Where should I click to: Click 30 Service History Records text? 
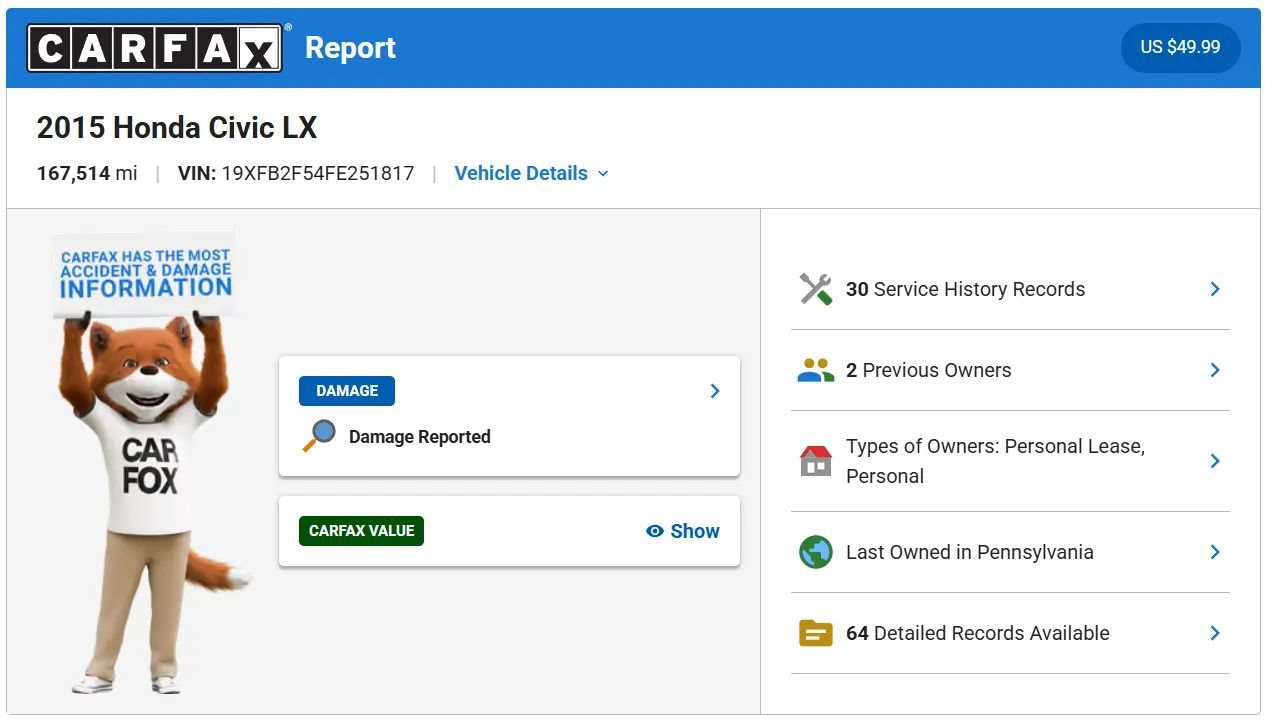(965, 289)
